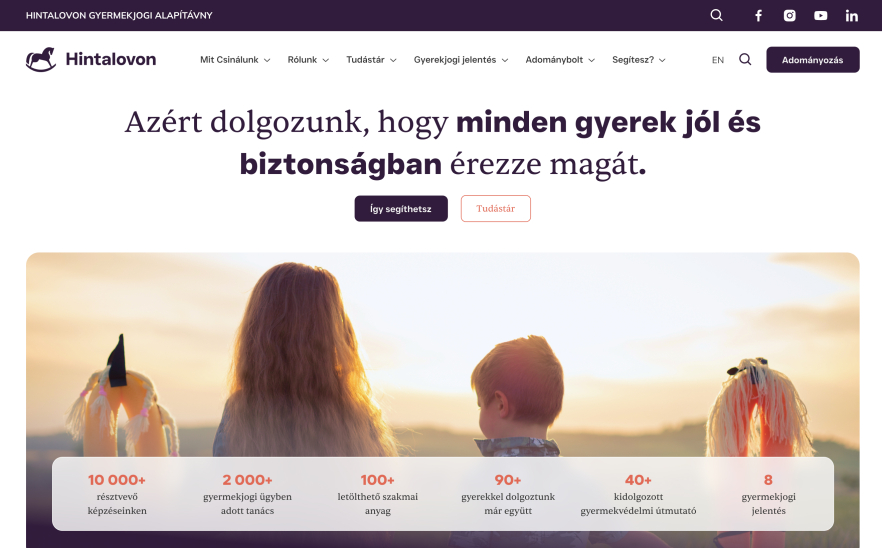The height and width of the screenshot is (548, 882).
Task: Open the Facebook page icon
Action: tap(758, 15)
